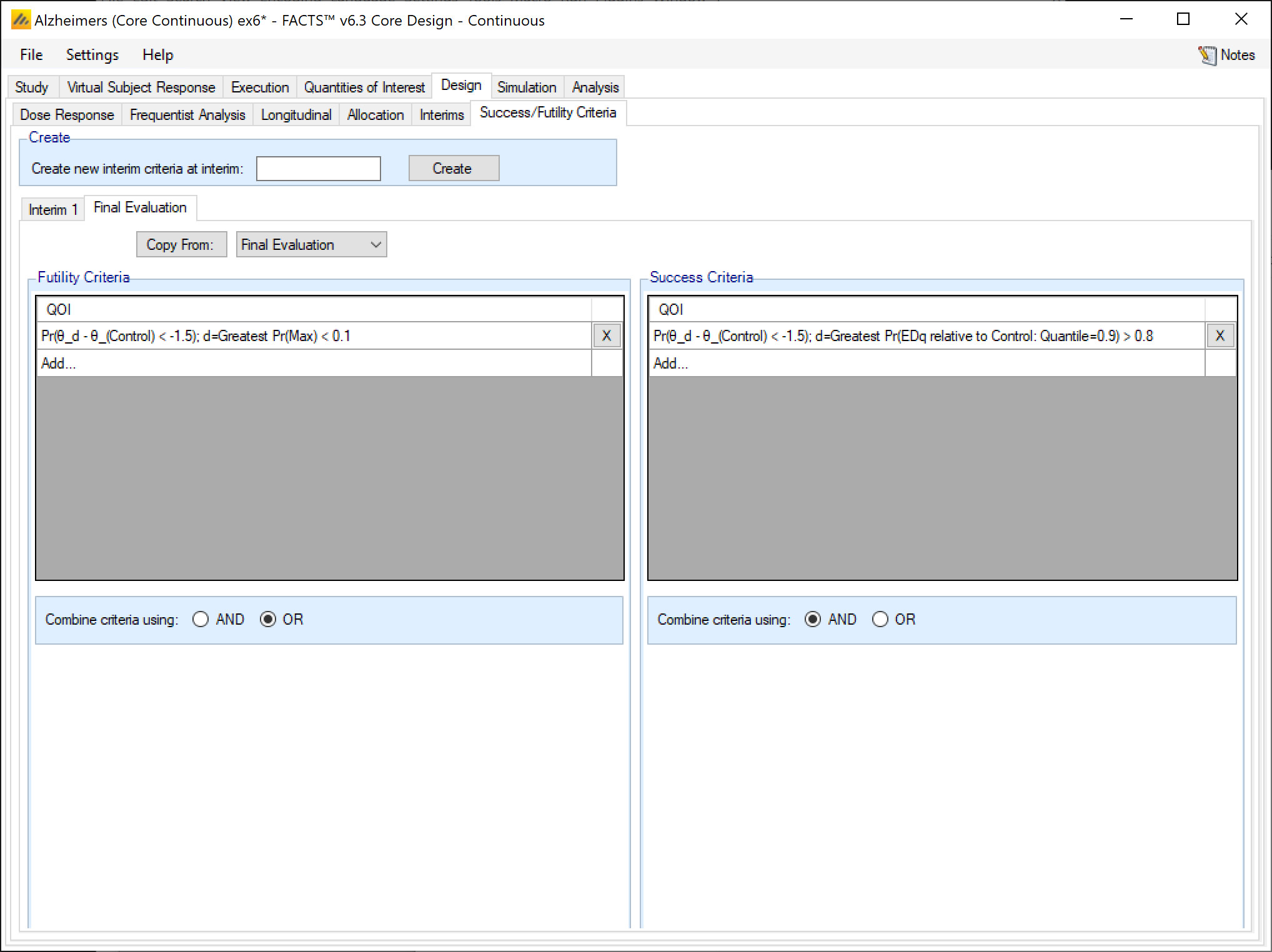1272x952 pixels.
Task: Select OR for futility criteria
Action: tap(268, 619)
